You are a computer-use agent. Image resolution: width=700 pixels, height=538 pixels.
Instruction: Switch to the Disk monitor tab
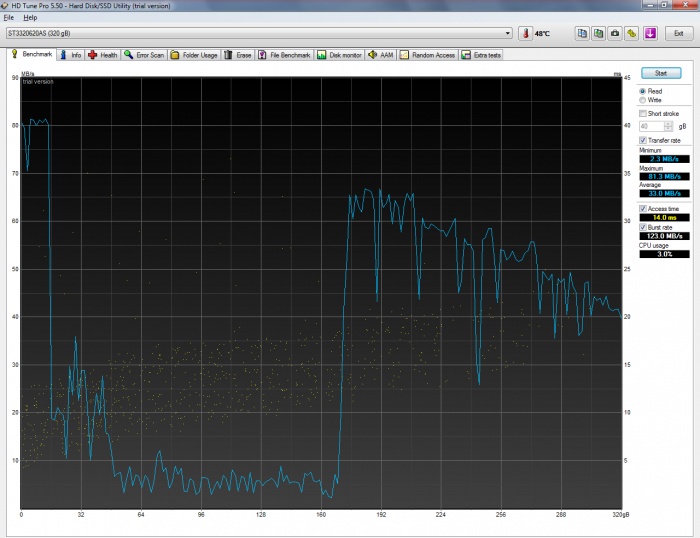click(x=339, y=55)
